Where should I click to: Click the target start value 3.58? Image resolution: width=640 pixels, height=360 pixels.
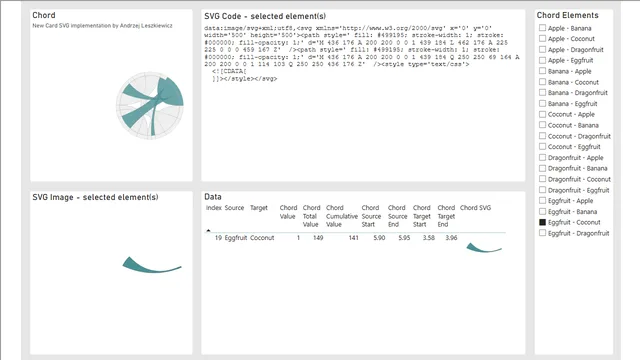pos(429,238)
